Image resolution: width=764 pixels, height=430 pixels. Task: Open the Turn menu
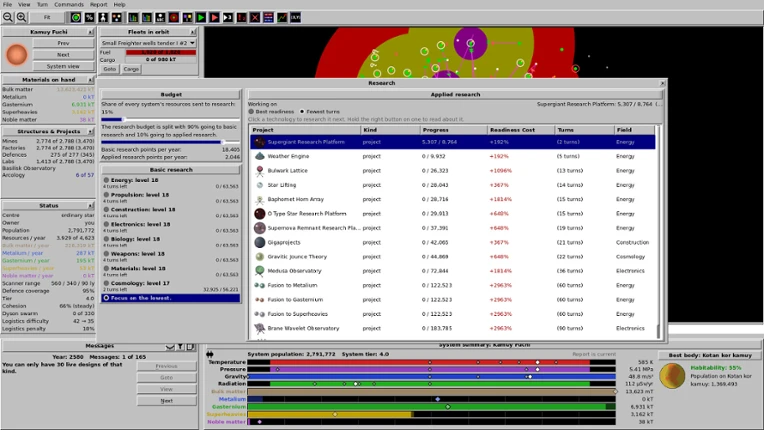point(42,4)
